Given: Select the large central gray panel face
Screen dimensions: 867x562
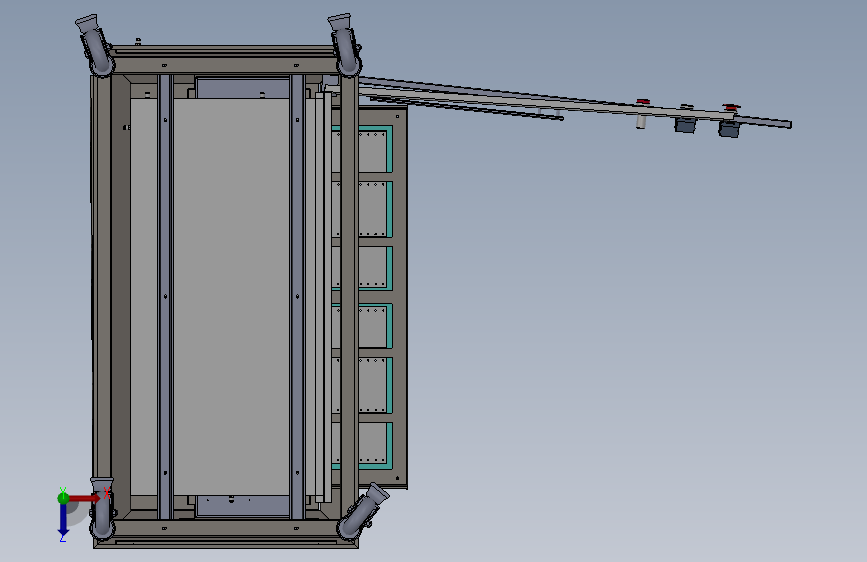Looking at the screenshot, I should pyautogui.click(x=231, y=296).
